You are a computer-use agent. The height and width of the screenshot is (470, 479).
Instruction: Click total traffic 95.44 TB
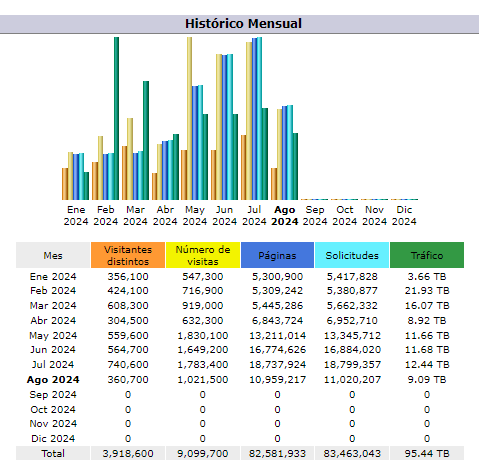[x=427, y=454]
